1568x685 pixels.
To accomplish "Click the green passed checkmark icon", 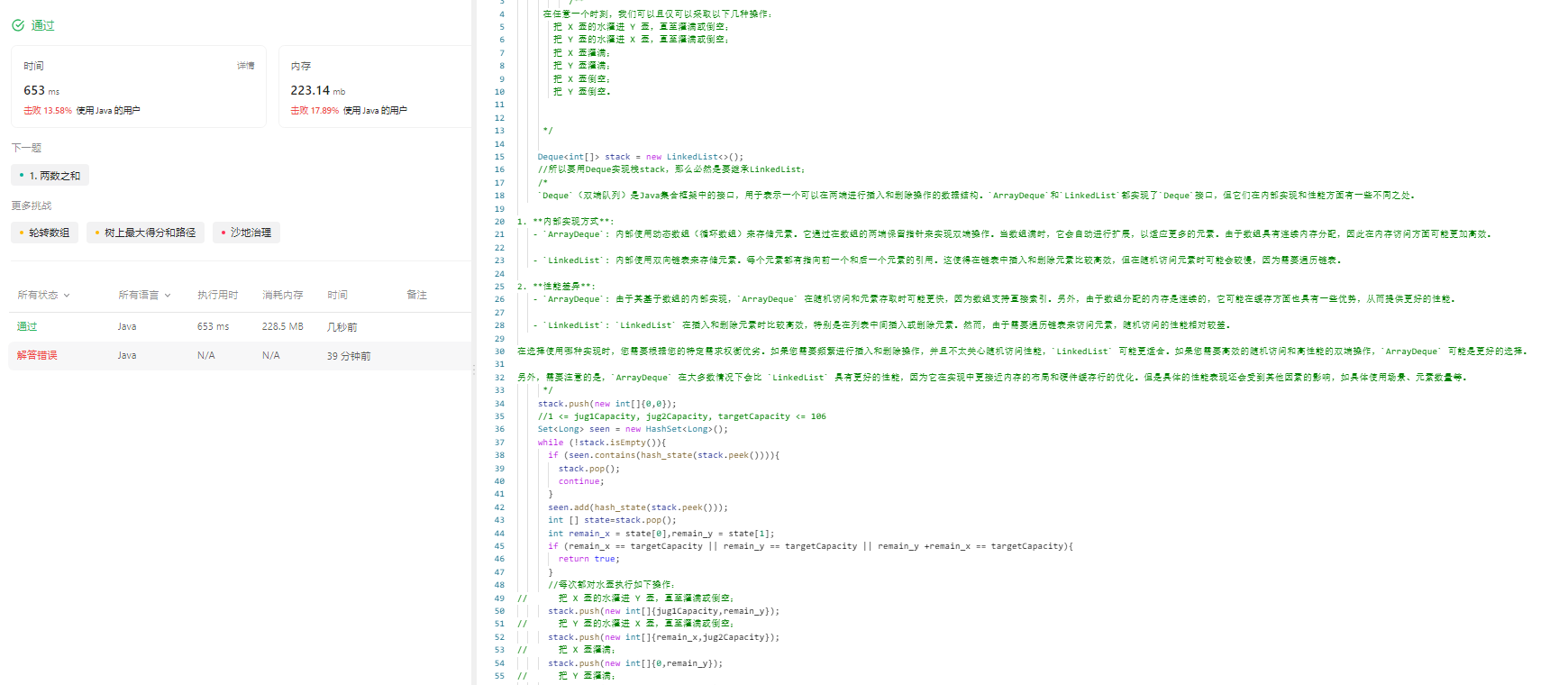I will (18, 25).
